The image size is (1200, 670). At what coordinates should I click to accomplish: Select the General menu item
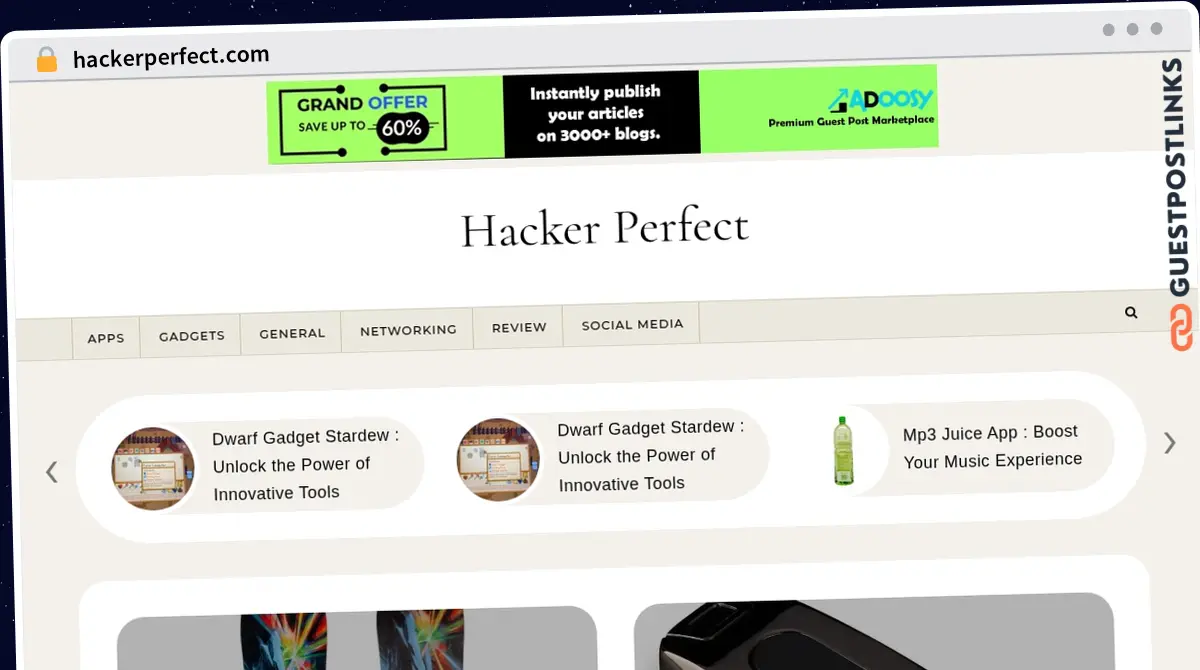(292, 333)
